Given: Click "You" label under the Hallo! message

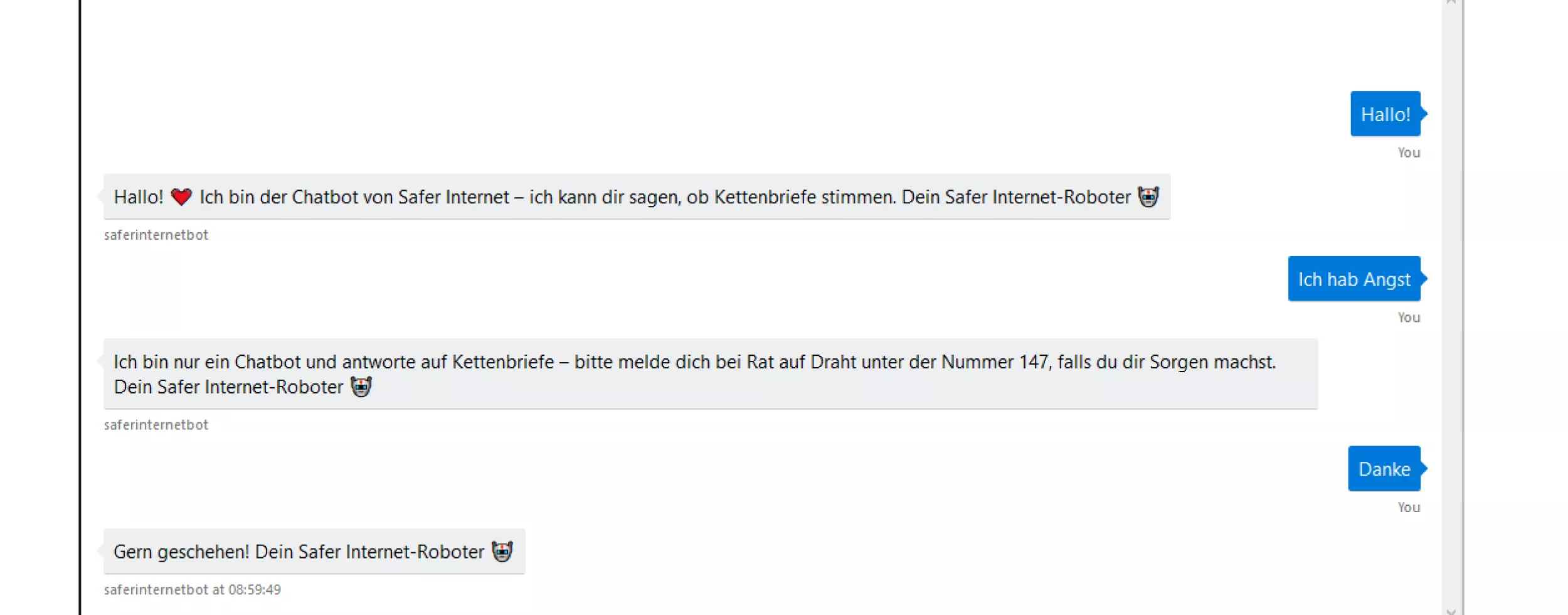Looking at the screenshot, I should point(1409,152).
